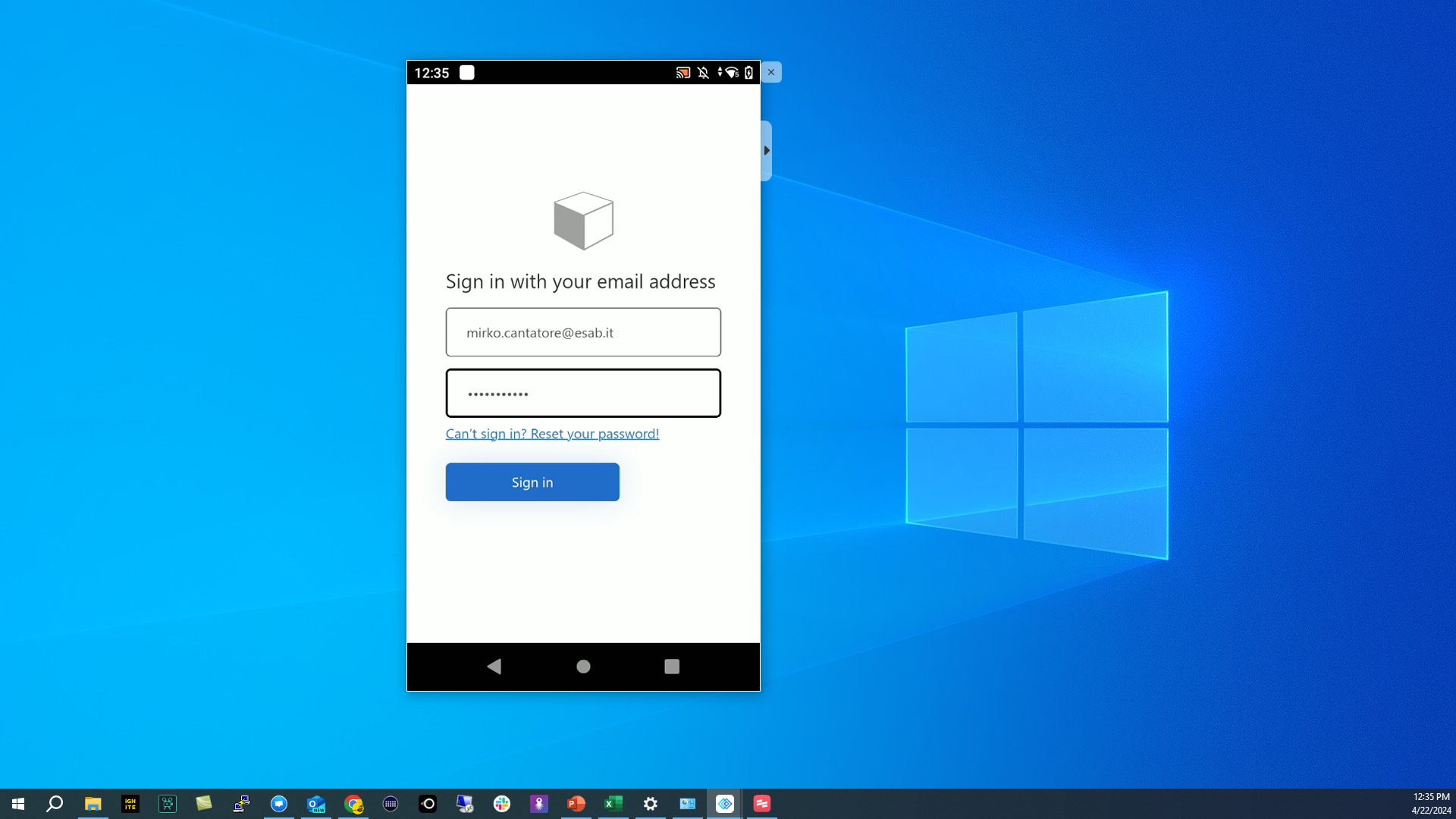The image size is (1456, 819).
Task: Open Slack from the taskbar
Action: click(x=502, y=804)
